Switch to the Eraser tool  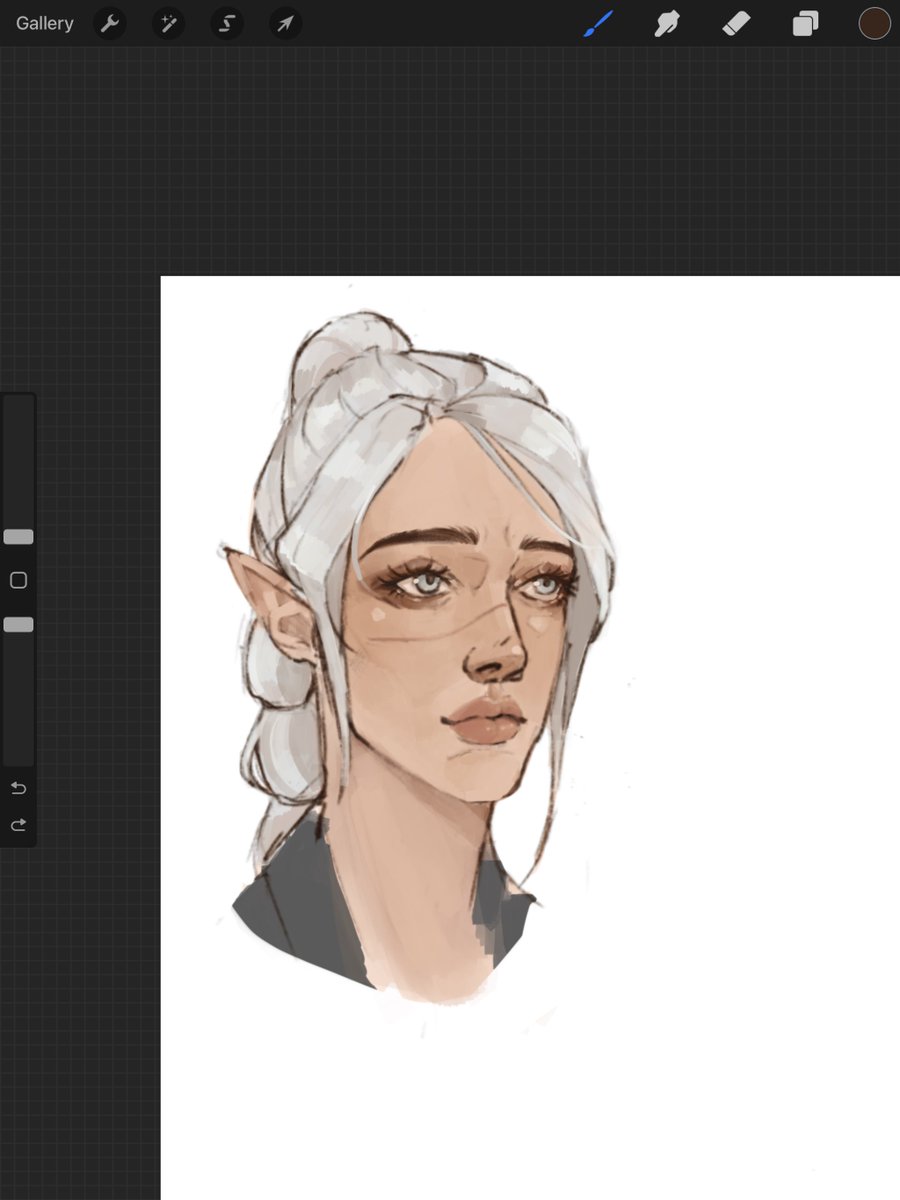[x=735, y=23]
